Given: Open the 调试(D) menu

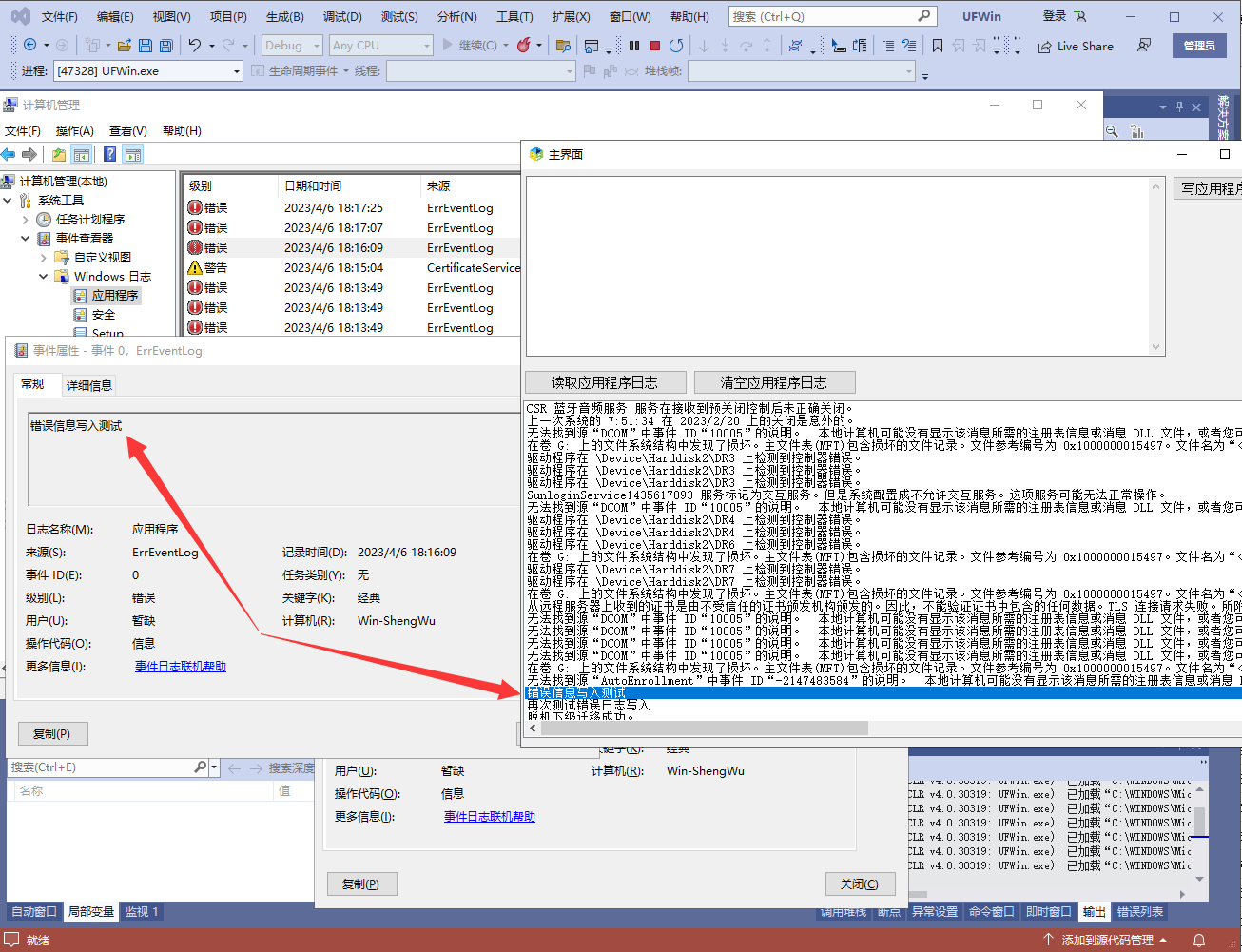Looking at the screenshot, I should [x=342, y=16].
